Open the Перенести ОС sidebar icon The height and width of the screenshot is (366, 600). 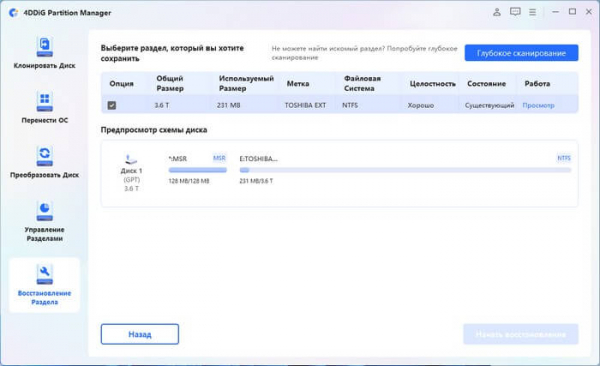[x=44, y=101]
